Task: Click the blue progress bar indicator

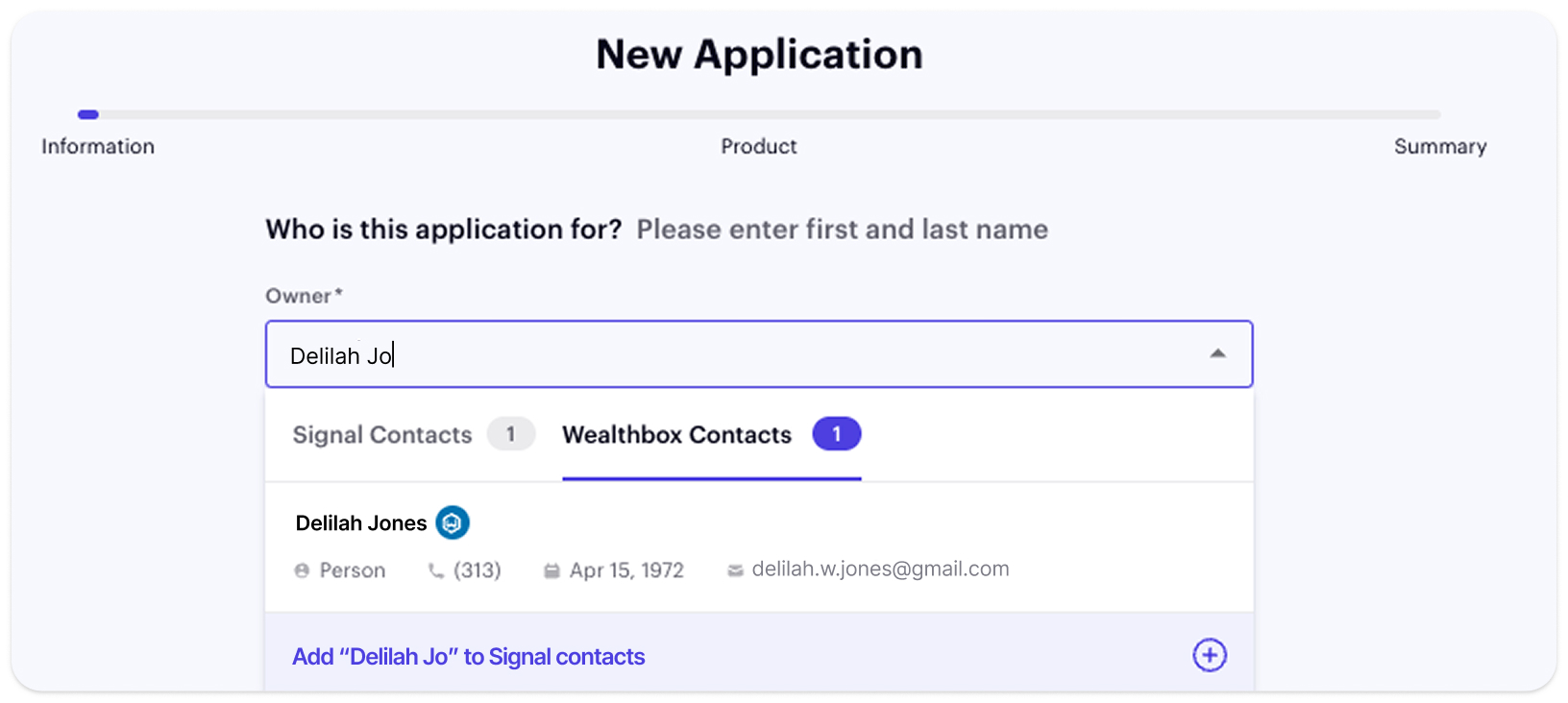Action: coord(88,114)
